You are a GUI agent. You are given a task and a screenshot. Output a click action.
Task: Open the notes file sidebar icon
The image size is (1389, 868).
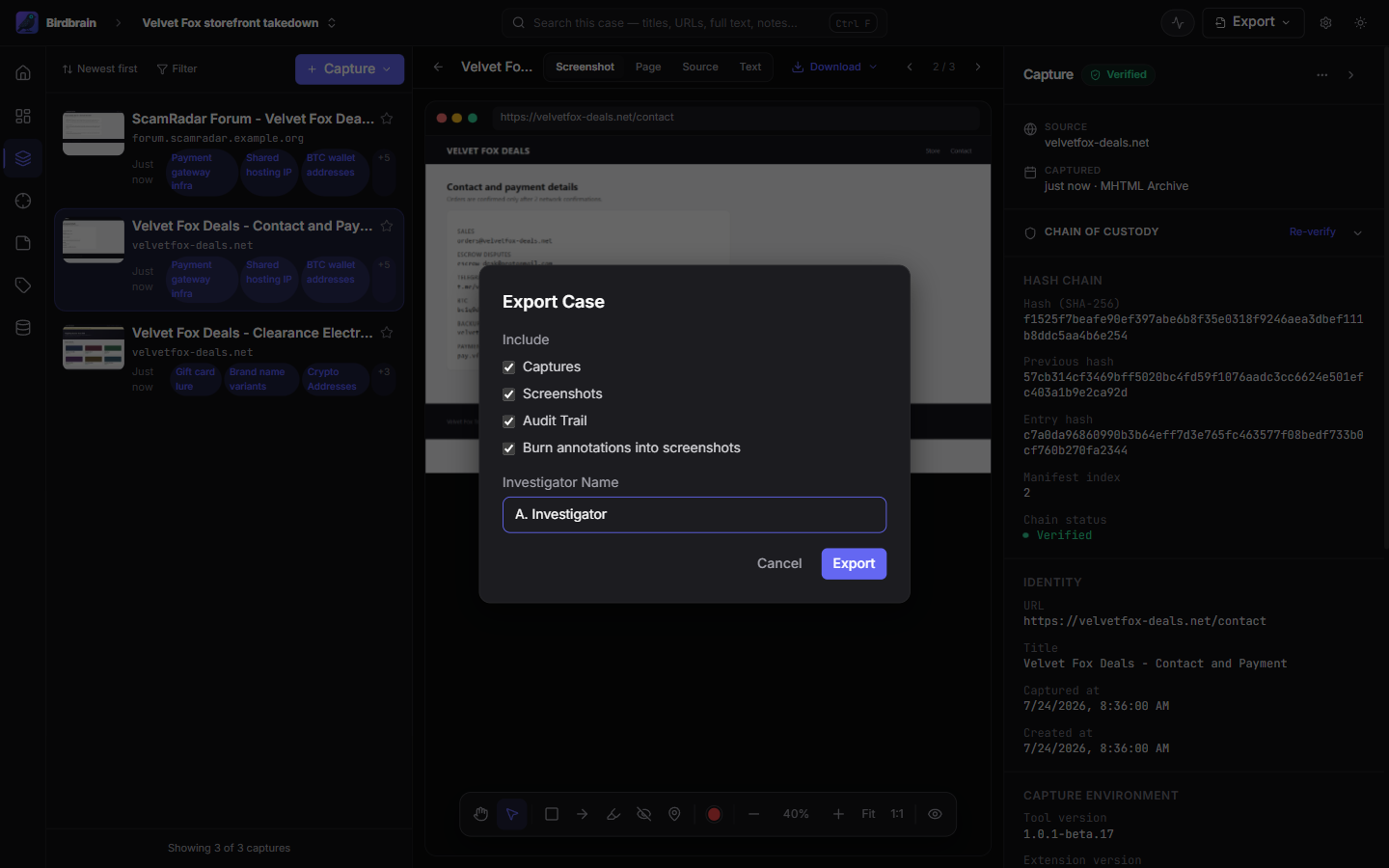23,243
